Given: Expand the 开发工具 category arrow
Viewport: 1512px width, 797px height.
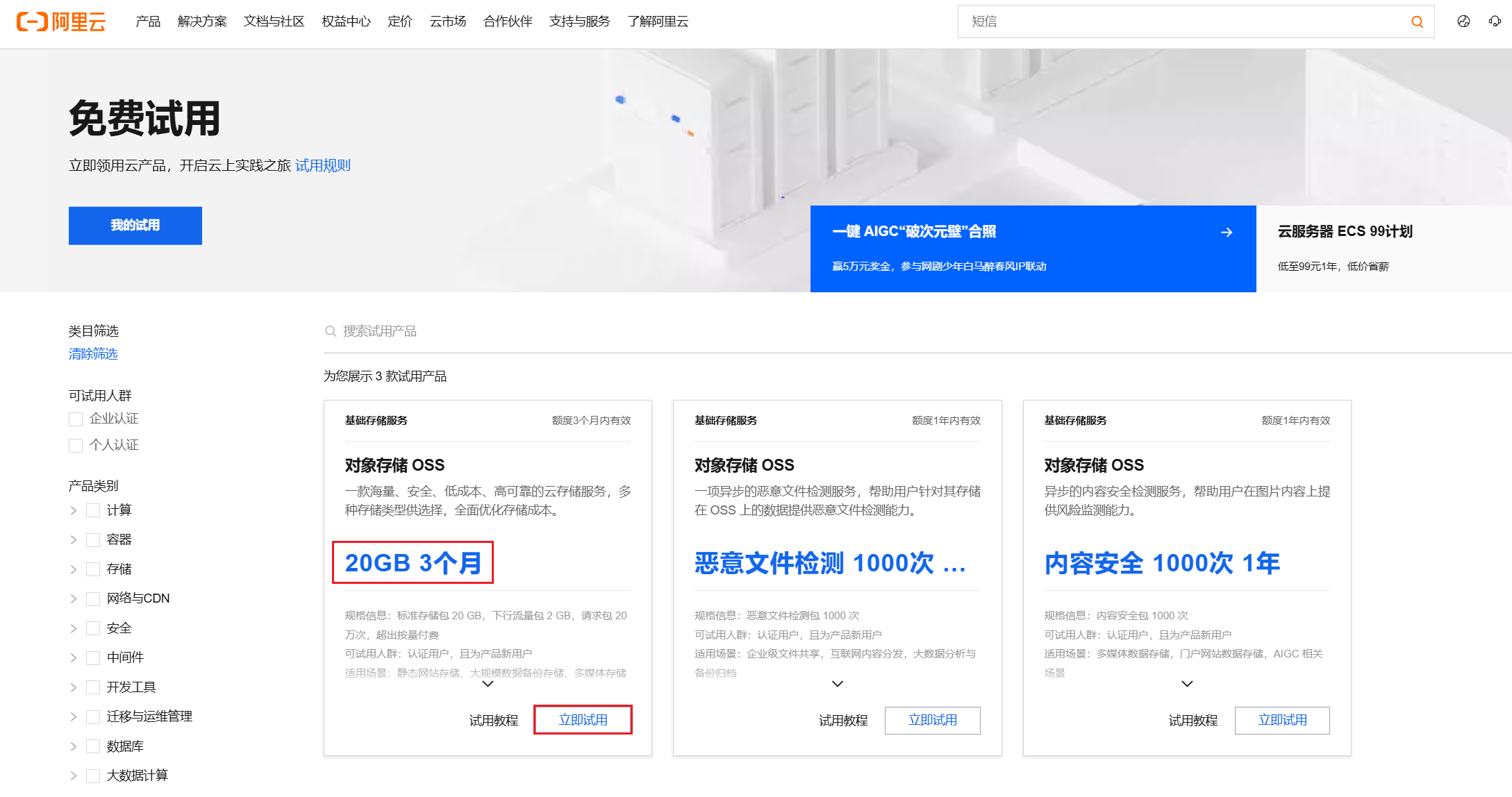Looking at the screenshot, I should [x=74, y=687].
